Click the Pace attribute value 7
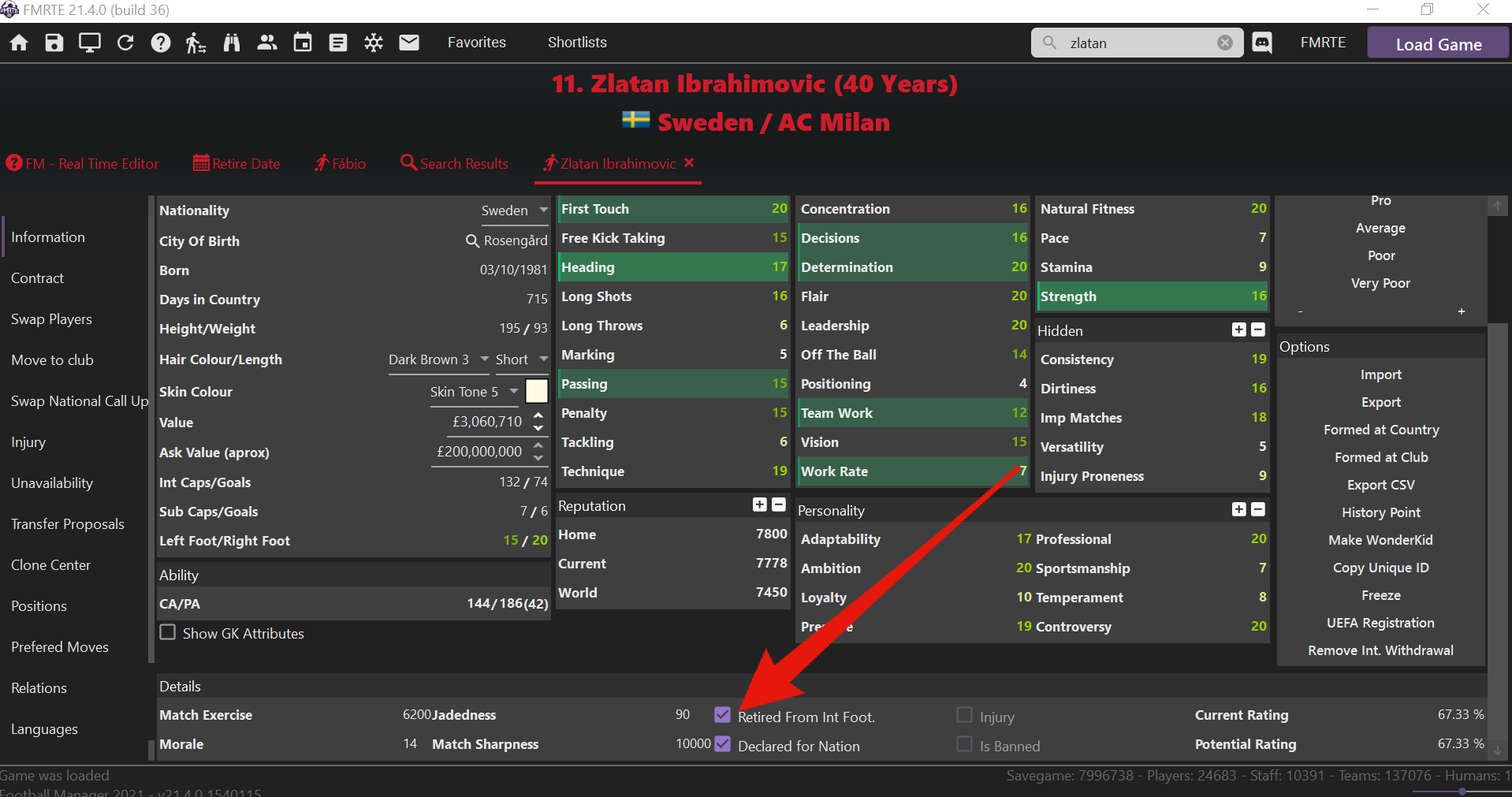The image size is (1512, 797). coord(1262,237)
